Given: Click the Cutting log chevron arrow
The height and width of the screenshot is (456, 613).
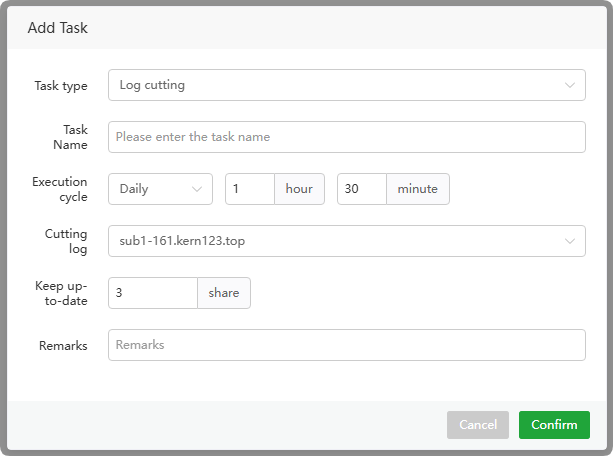Looking at the screenshot, I should click(x=570, y=241).
